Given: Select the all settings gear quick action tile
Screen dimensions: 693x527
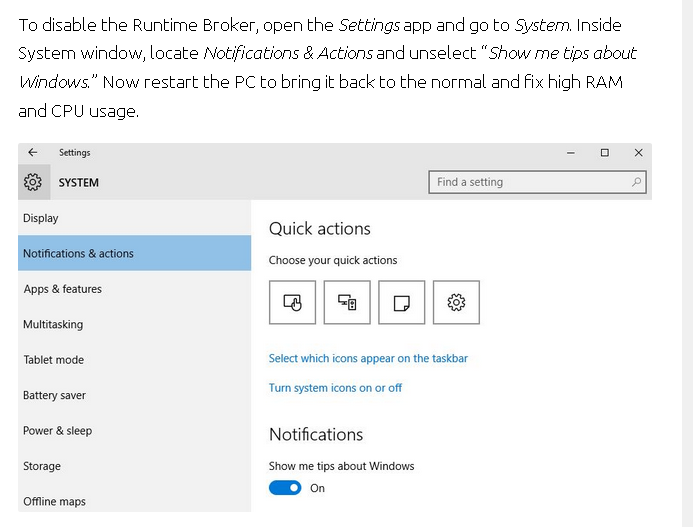Looking at the screenshot, I should (x=456, y=302).
